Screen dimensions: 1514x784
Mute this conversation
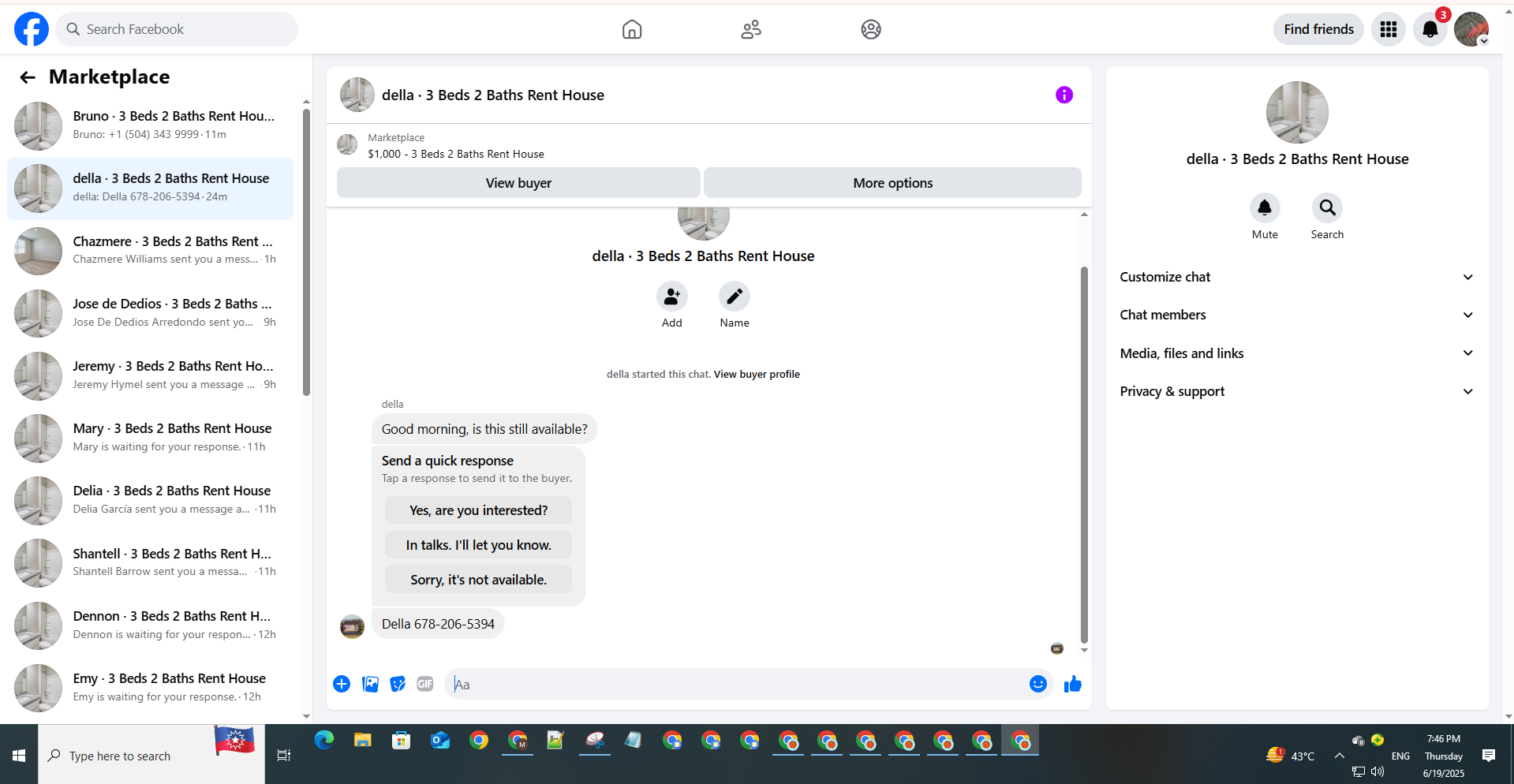[1265, 207]
